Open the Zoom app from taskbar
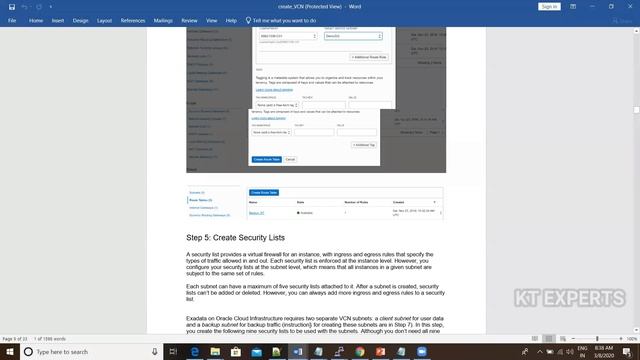 (422, 351)
